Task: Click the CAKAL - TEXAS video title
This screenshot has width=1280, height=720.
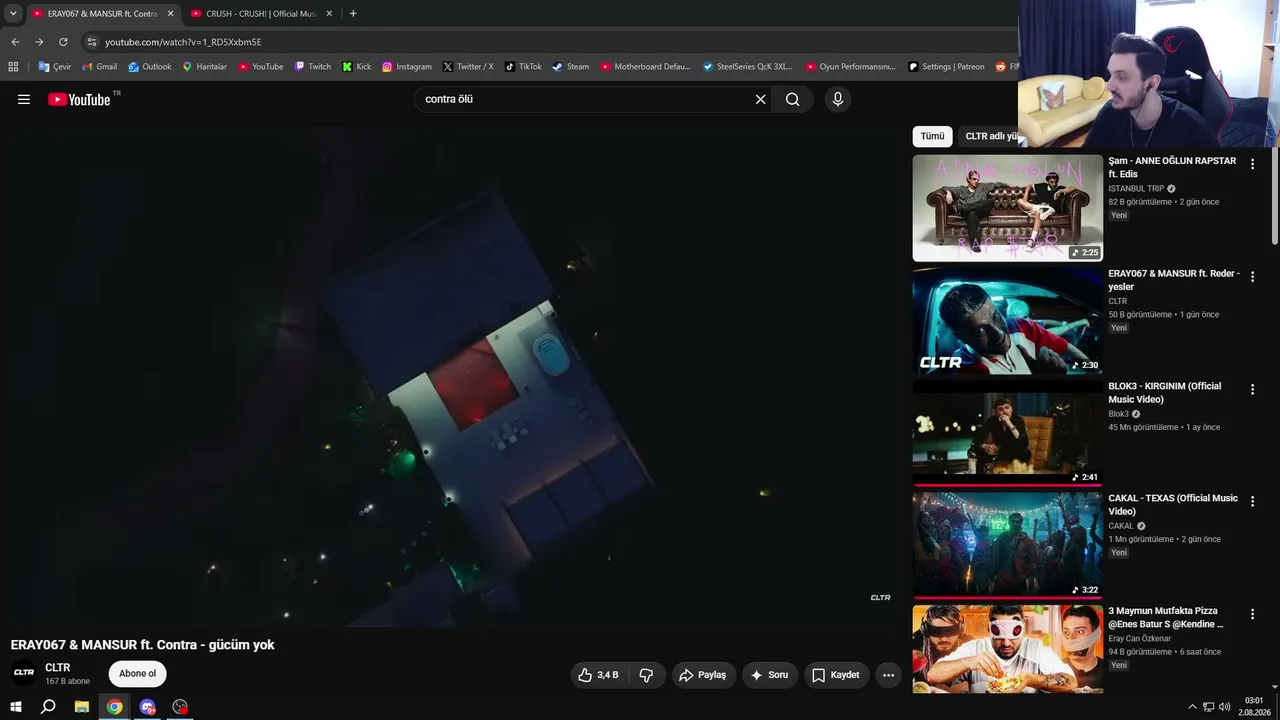Action: pos(1173,505)
